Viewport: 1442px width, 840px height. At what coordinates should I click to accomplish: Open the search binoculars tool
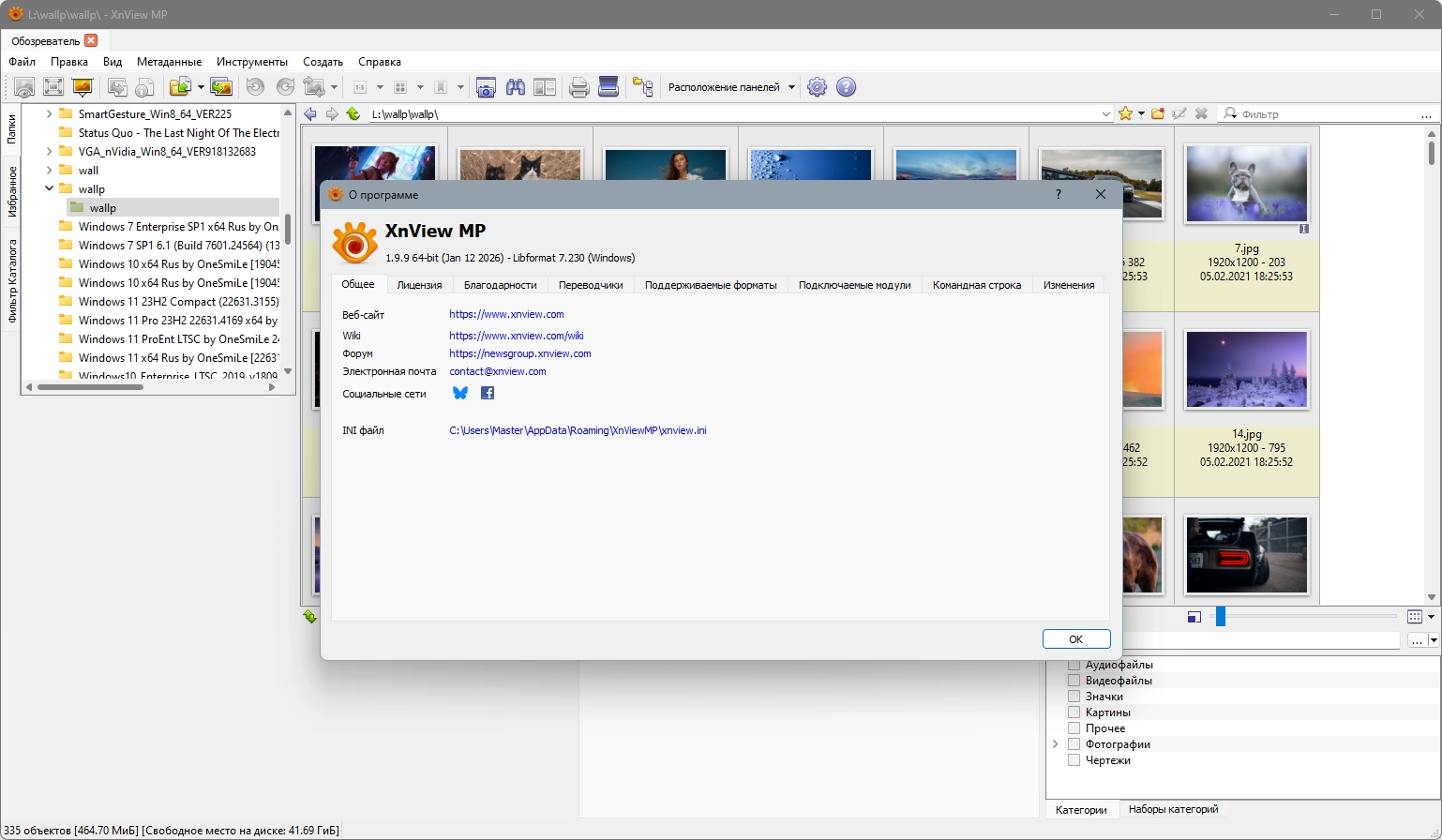pyautogui.click(x=516, y=87)
